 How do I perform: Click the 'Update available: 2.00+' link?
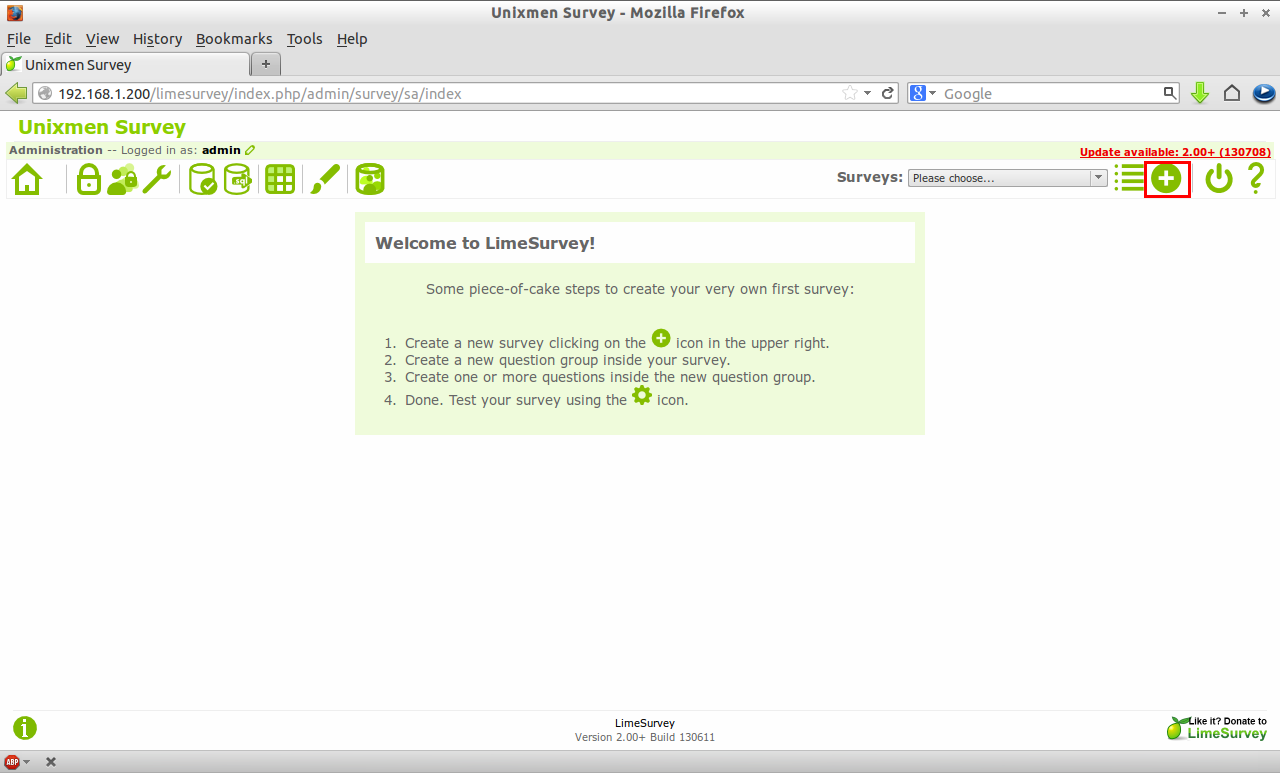click(1175, 152)
